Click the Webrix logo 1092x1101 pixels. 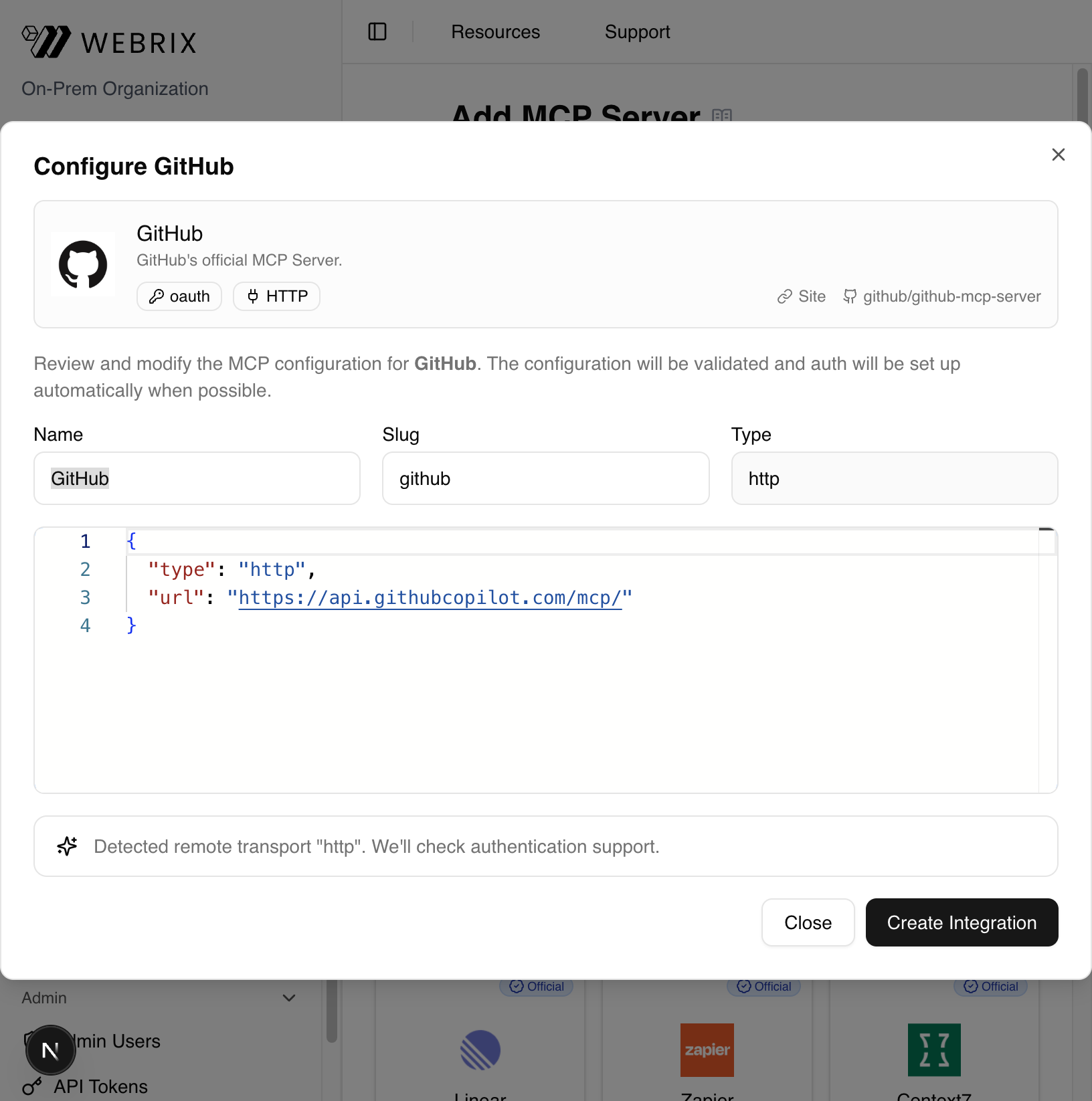tap(109, 42)
